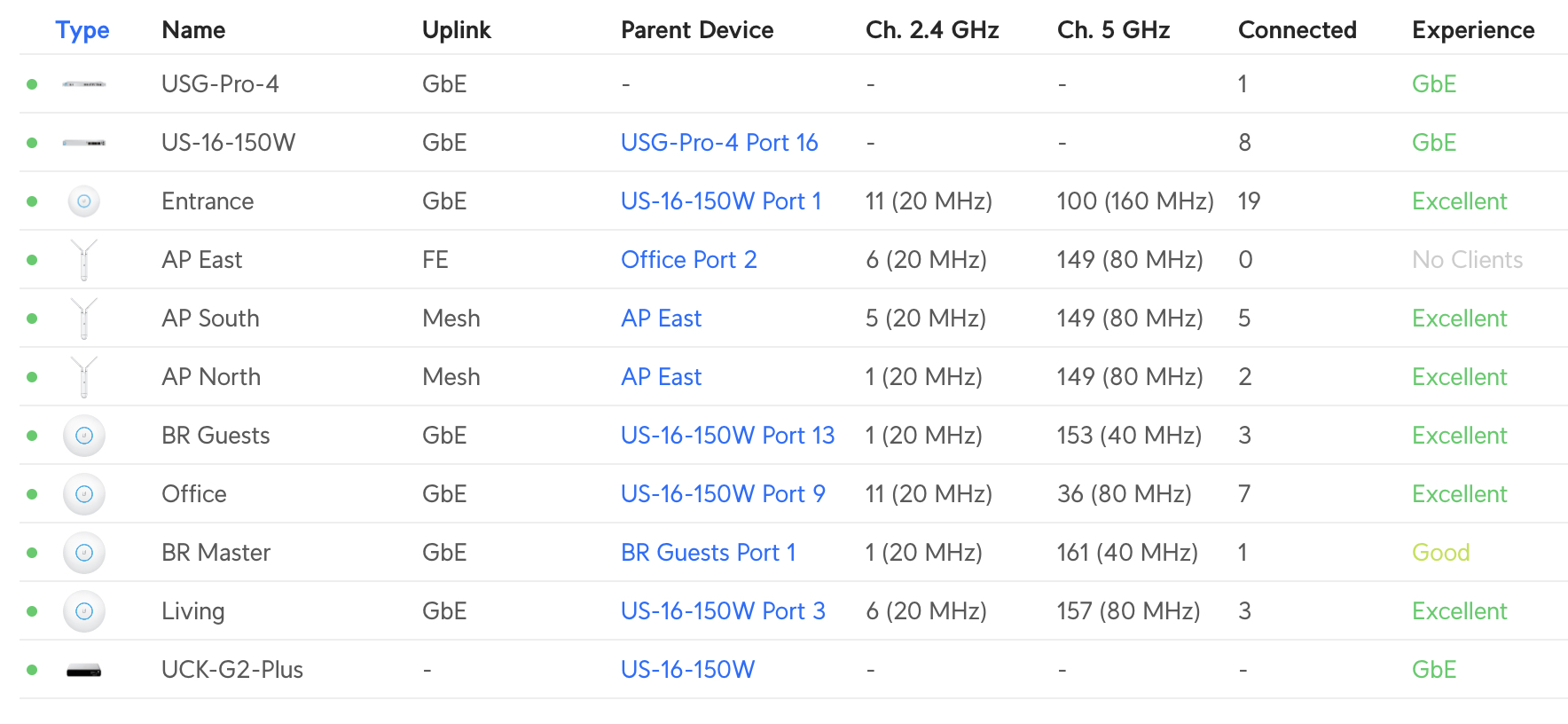The height and width of the screenshot is (724, 1568).
Task: Click the BR Master access point icon
Action: (83, 552)
